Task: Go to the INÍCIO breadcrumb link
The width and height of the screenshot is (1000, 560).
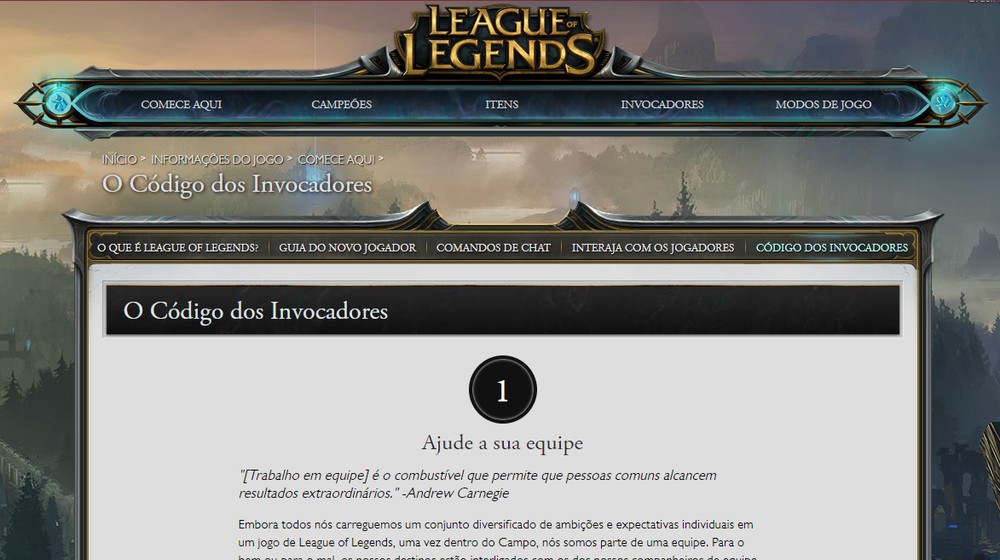Action: [119, 159]
